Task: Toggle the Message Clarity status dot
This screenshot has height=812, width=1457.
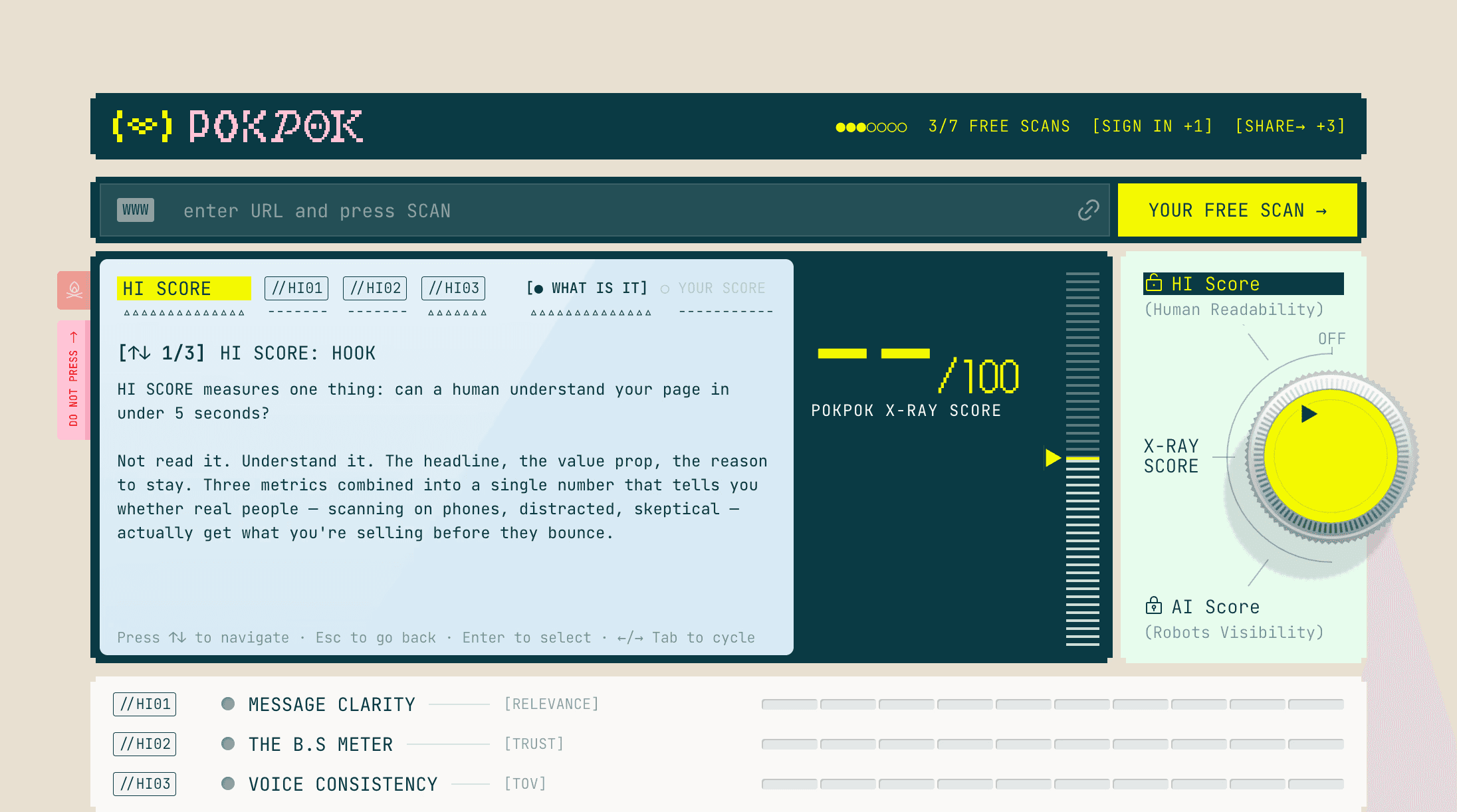Action: pos(228,704)
